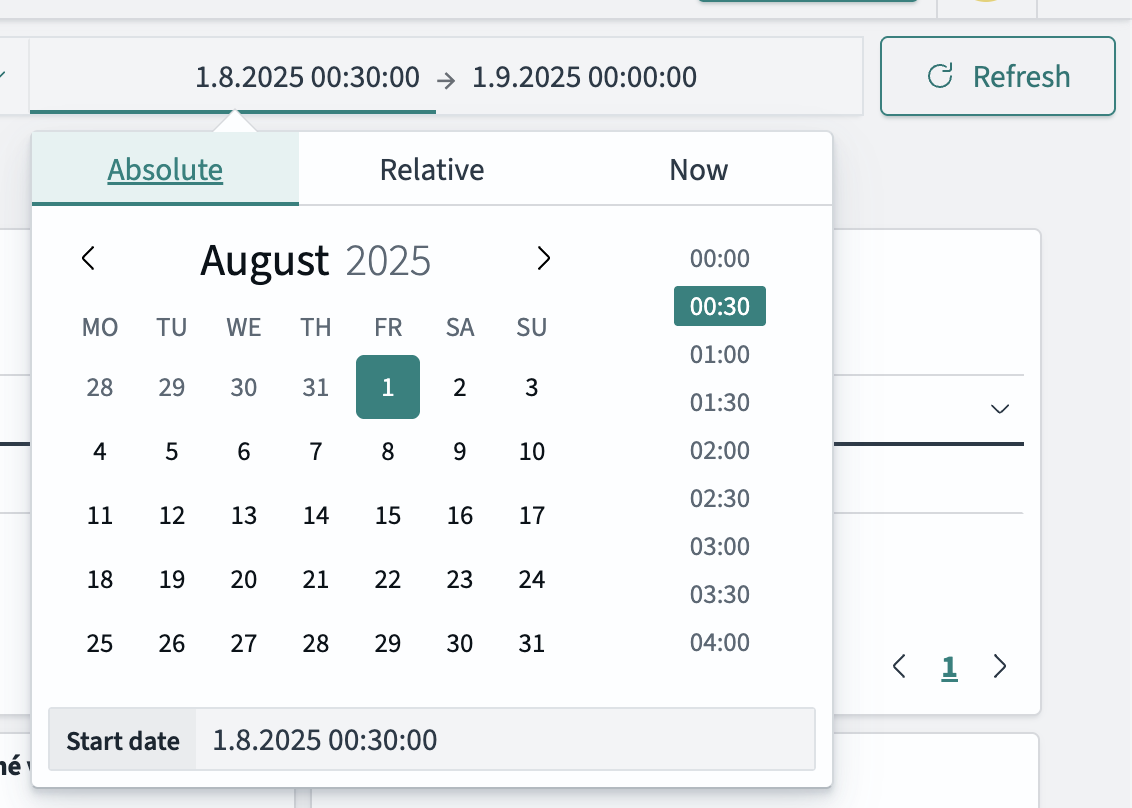
Task: Switch to the Now tab
Action: coord(698,170)
